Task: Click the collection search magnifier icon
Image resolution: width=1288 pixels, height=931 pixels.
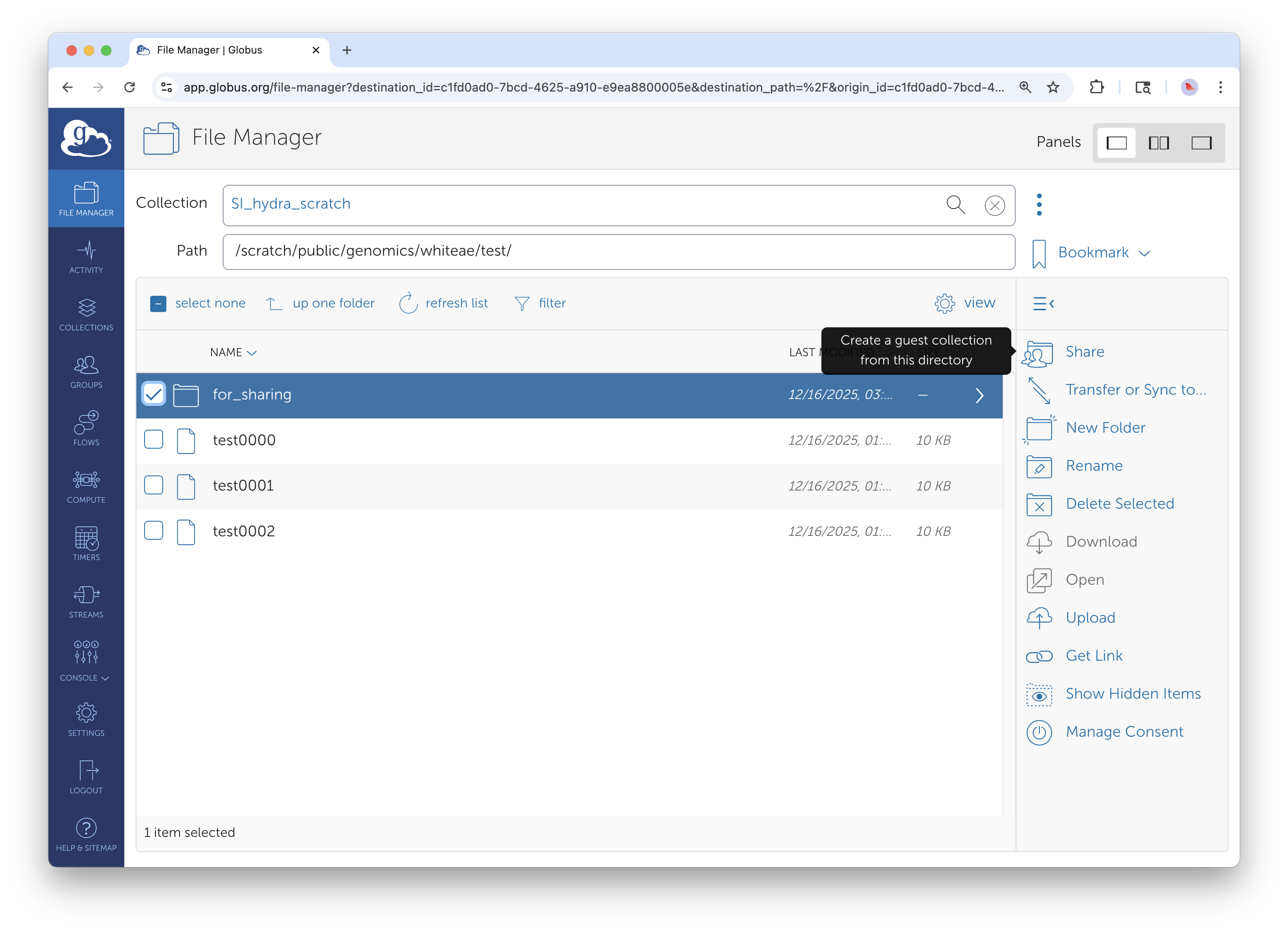Action: 955,205
